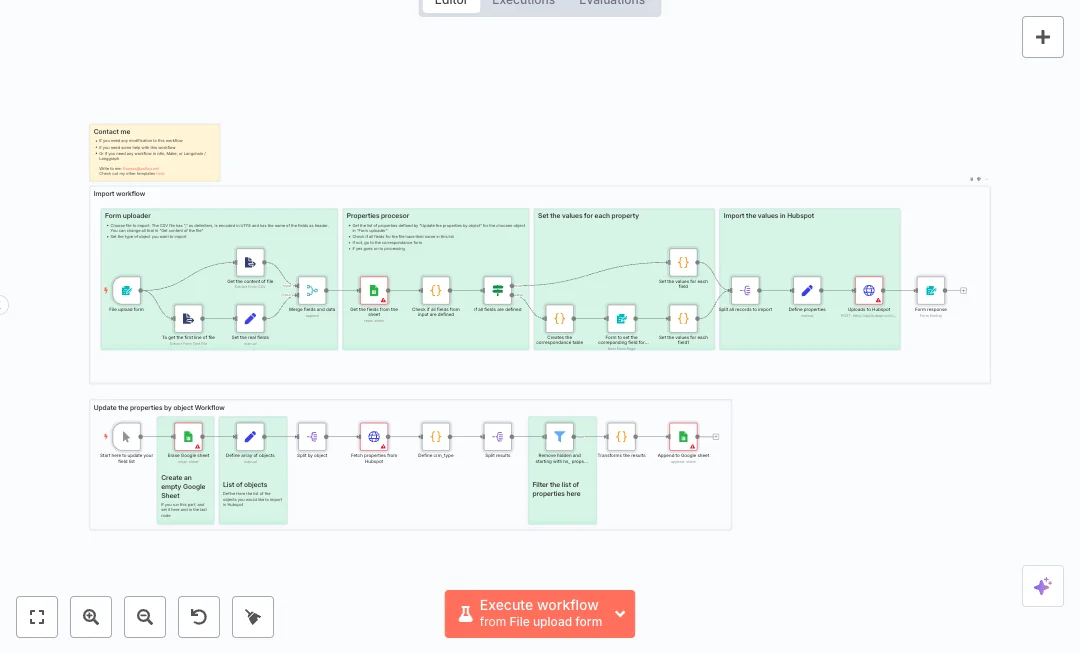Select the "Split all records to import" node
This screenshot has height=654, width=1080.
tap(745, 290)
